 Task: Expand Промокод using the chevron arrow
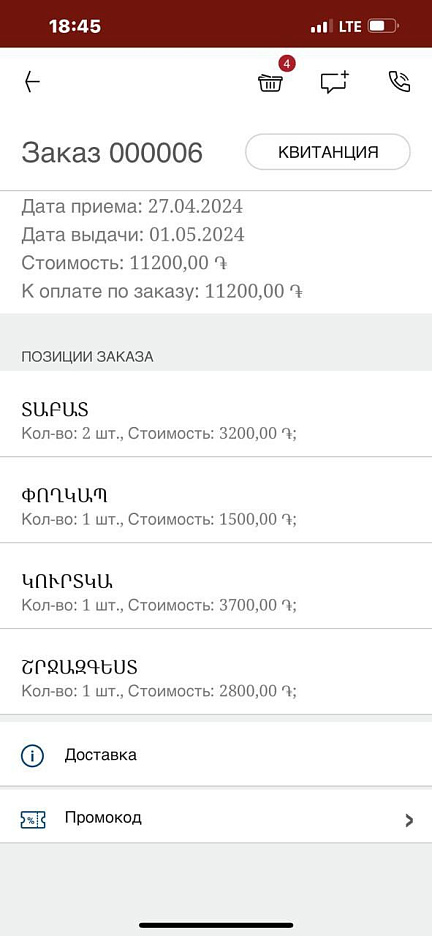[409, 820]
